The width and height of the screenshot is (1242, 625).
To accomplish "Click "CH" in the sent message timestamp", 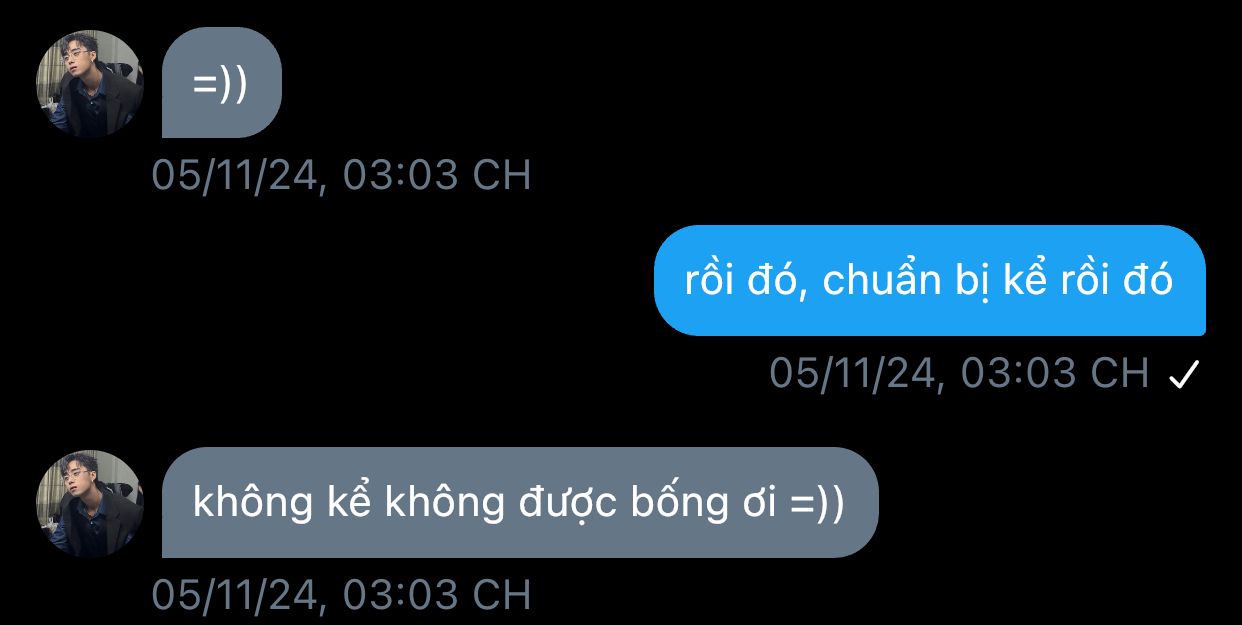I will (1119, 373).
